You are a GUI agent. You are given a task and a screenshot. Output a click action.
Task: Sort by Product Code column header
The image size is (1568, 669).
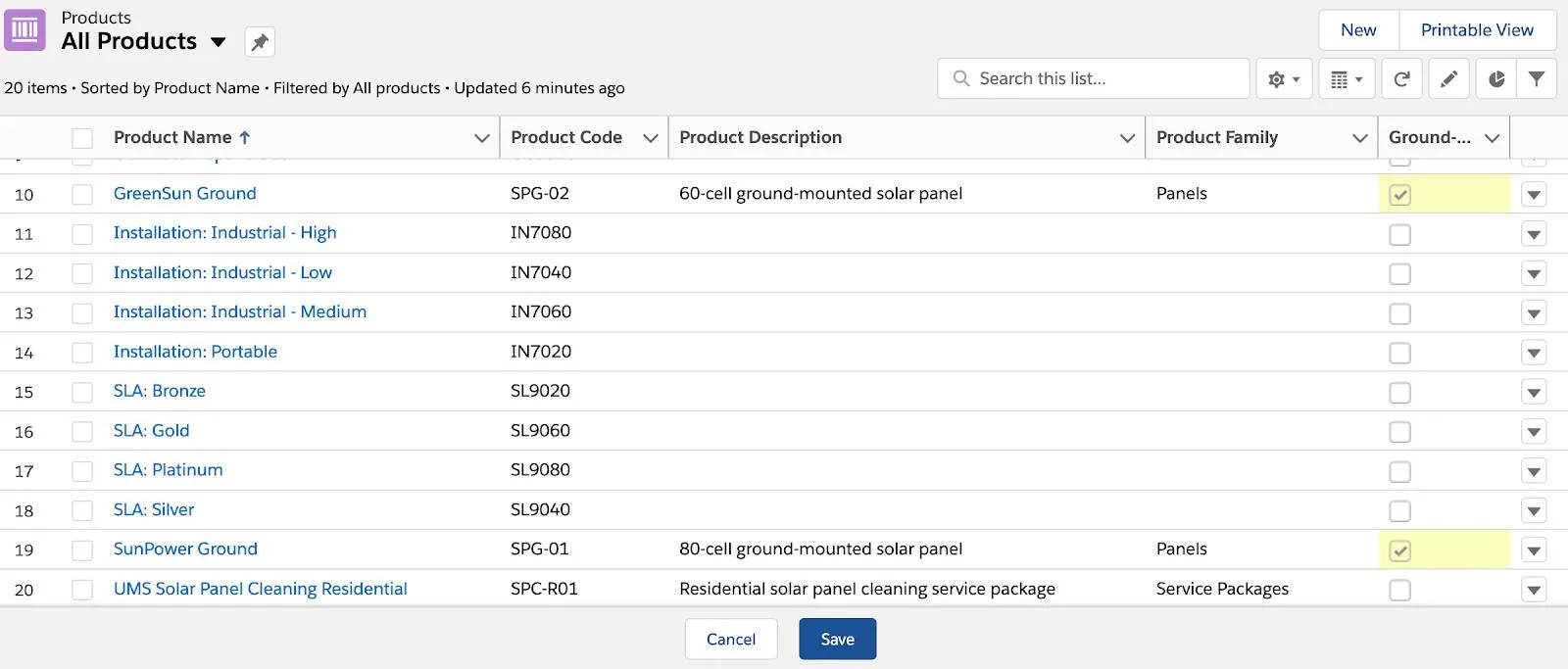point(566,138)
